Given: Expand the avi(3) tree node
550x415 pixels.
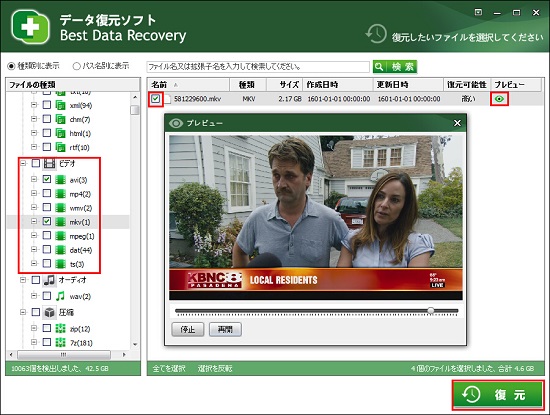Looking at the screenshot, I should [34, 179].
